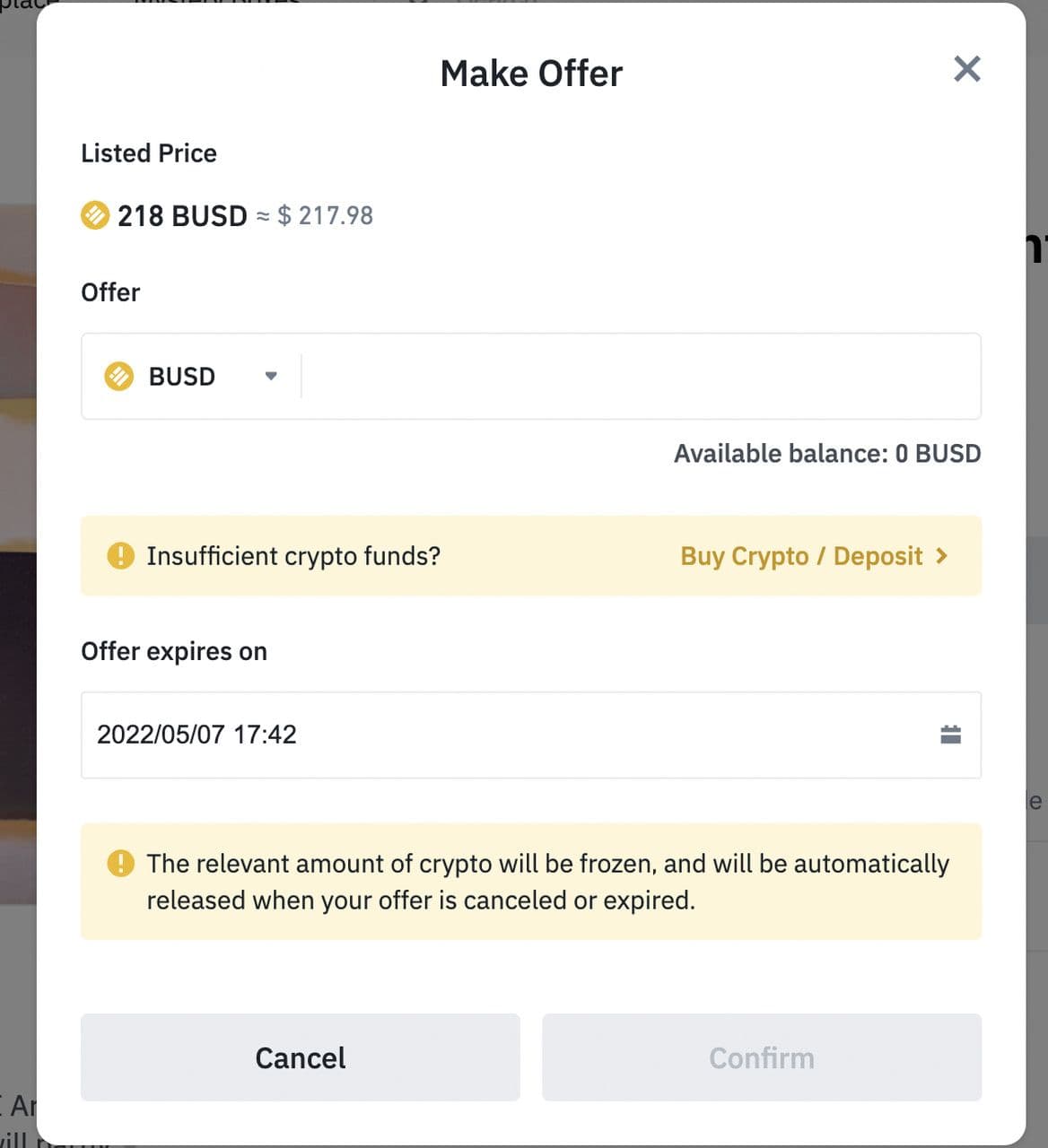Viewport: 1048px width, 1148px height.
Task: Close the Make Offer dialog
Action: (966, 69)
